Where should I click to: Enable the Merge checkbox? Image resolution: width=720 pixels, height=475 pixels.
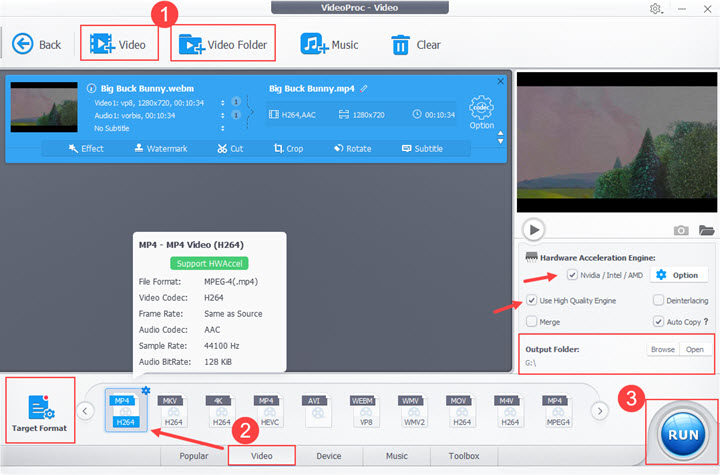[531, 322]
